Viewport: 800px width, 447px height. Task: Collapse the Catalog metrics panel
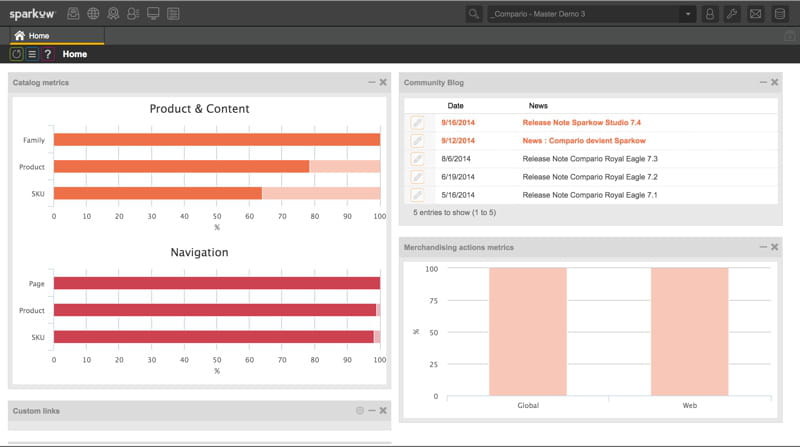coord(371,82)
